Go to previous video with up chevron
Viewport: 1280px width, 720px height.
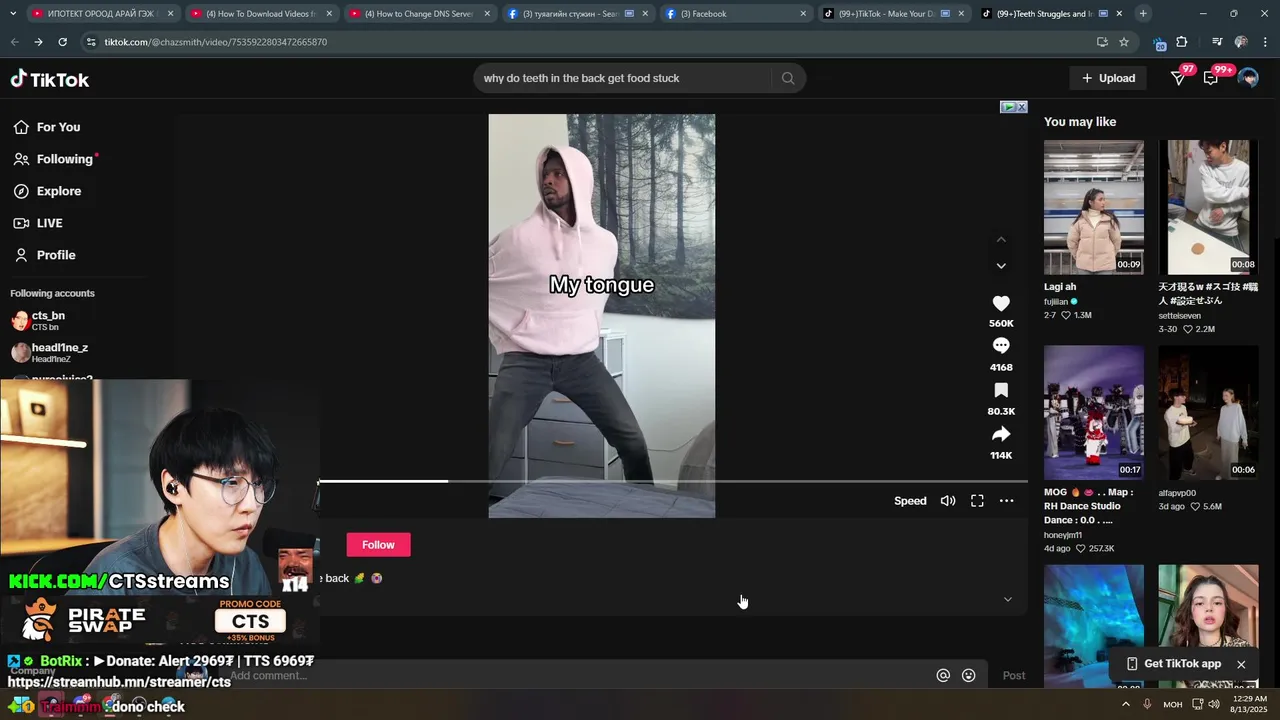click(1001, 240)
